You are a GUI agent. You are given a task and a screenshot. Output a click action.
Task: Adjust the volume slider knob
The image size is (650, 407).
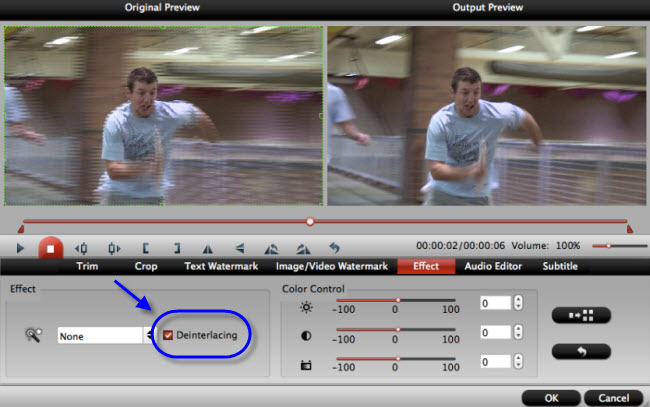tap(609, 246)
